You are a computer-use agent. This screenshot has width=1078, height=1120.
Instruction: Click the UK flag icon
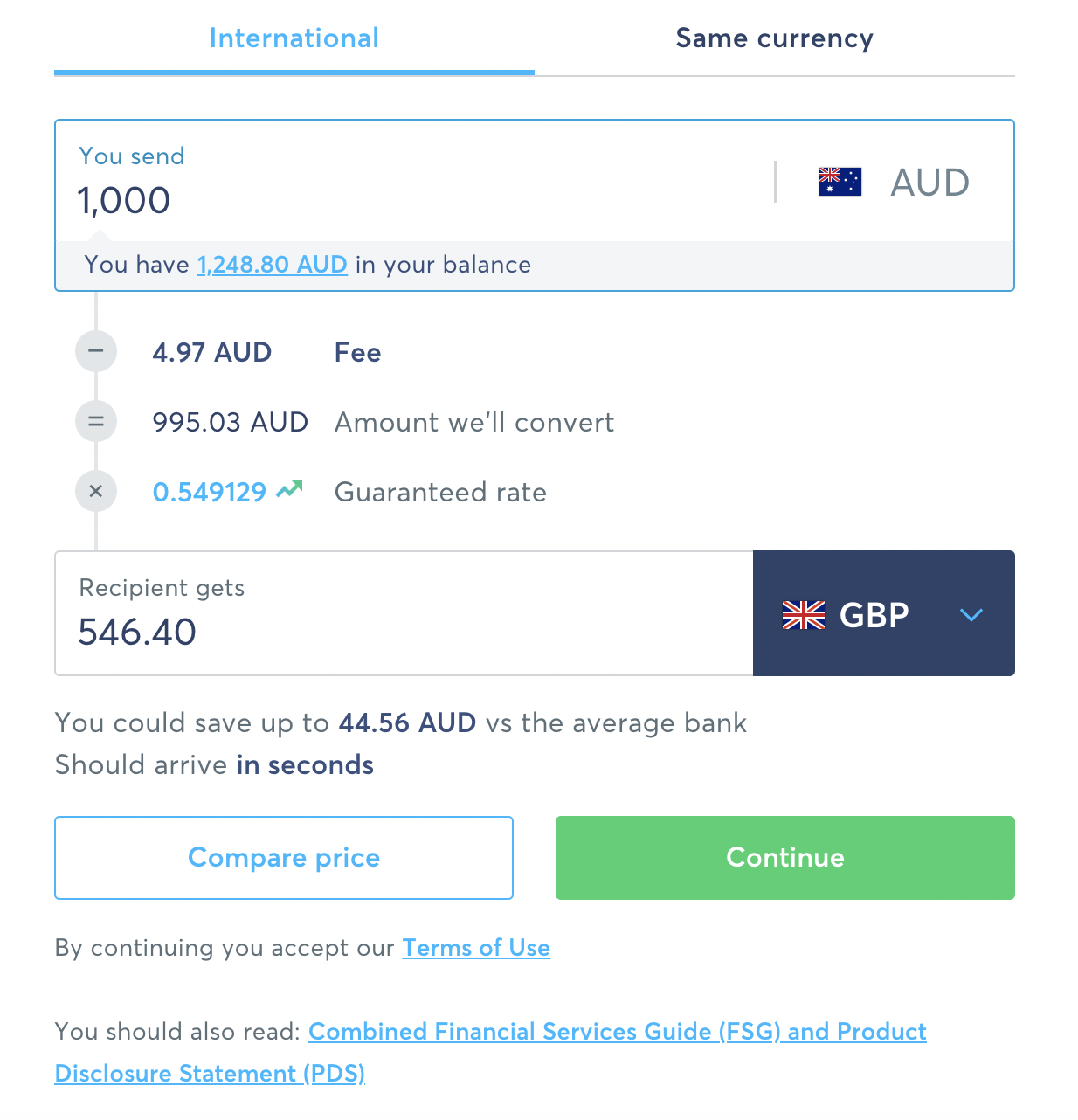pyautogui.click(x=803, y=615)
